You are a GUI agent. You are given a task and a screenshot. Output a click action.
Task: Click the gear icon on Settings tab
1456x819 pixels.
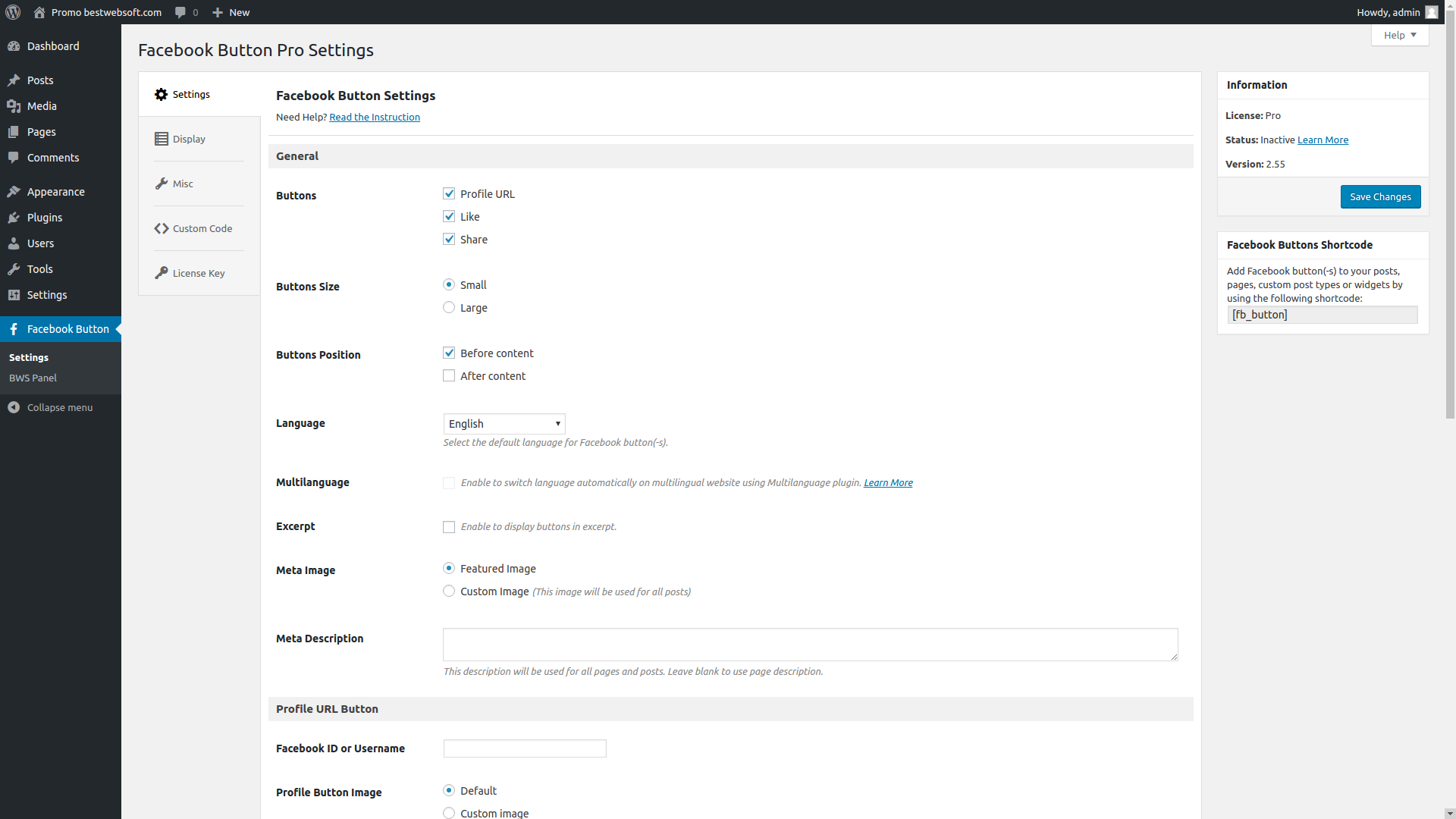(x=161, y=95)
